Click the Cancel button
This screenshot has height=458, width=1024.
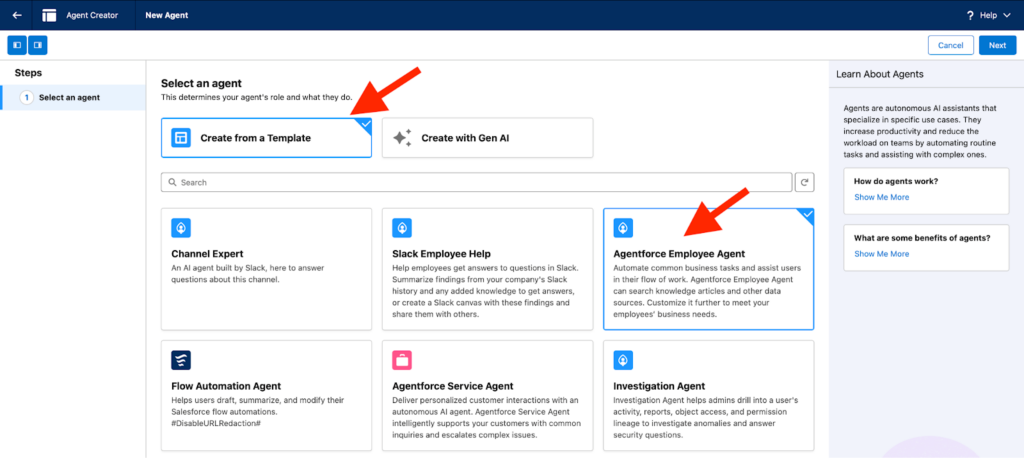(x=950, y=45)
